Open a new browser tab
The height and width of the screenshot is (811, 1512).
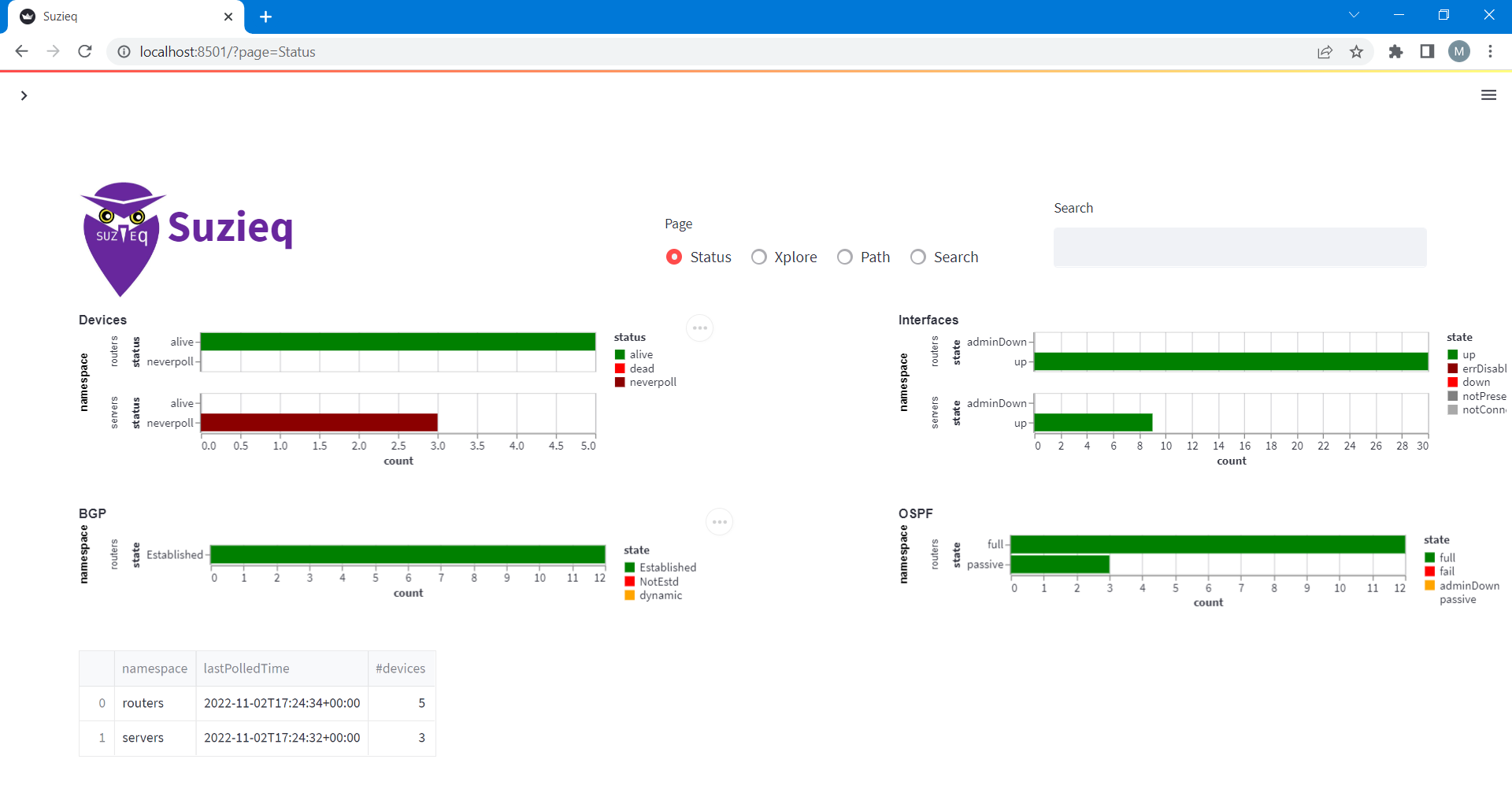(265, 17)
